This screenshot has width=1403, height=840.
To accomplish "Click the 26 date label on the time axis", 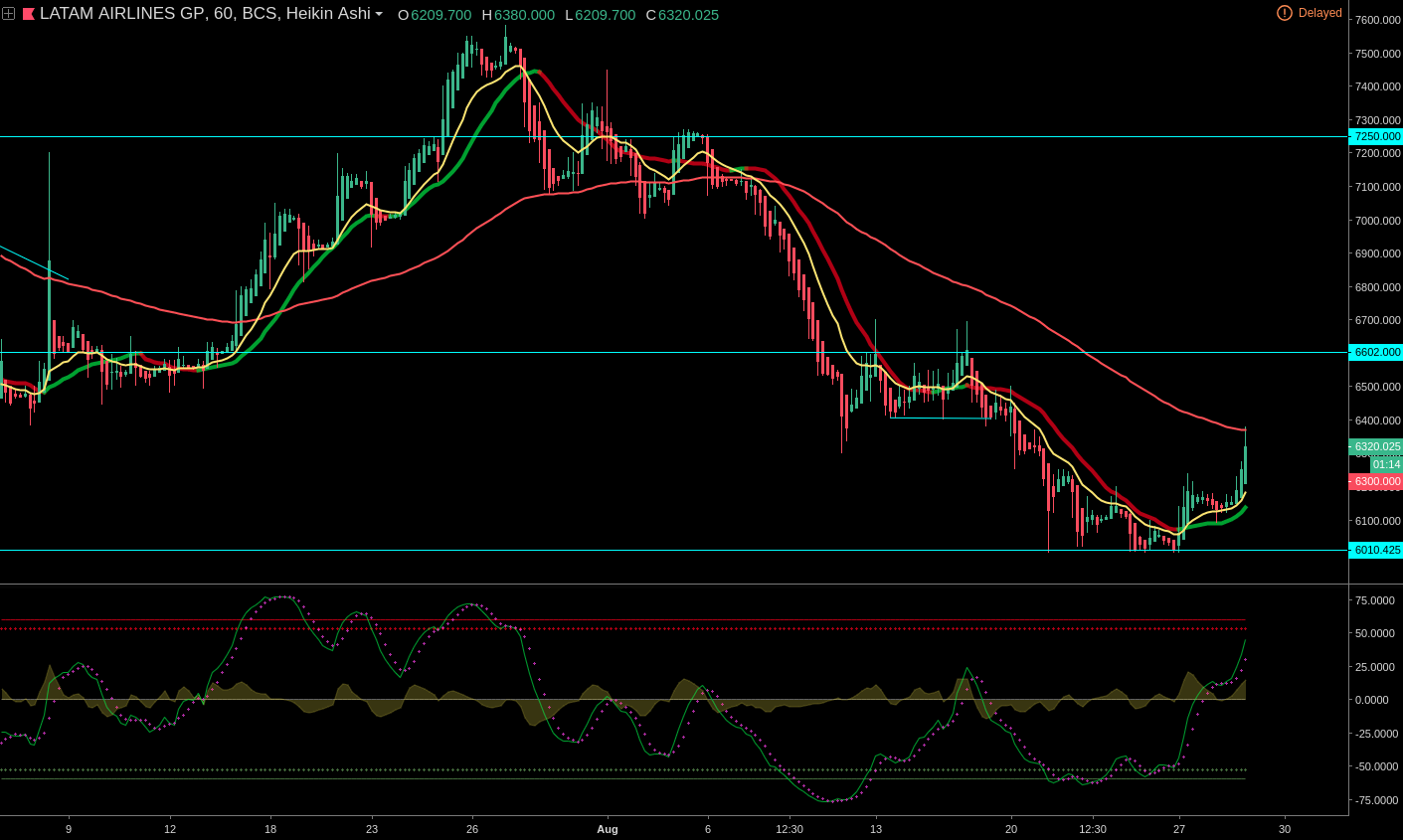I will [472, 829].
